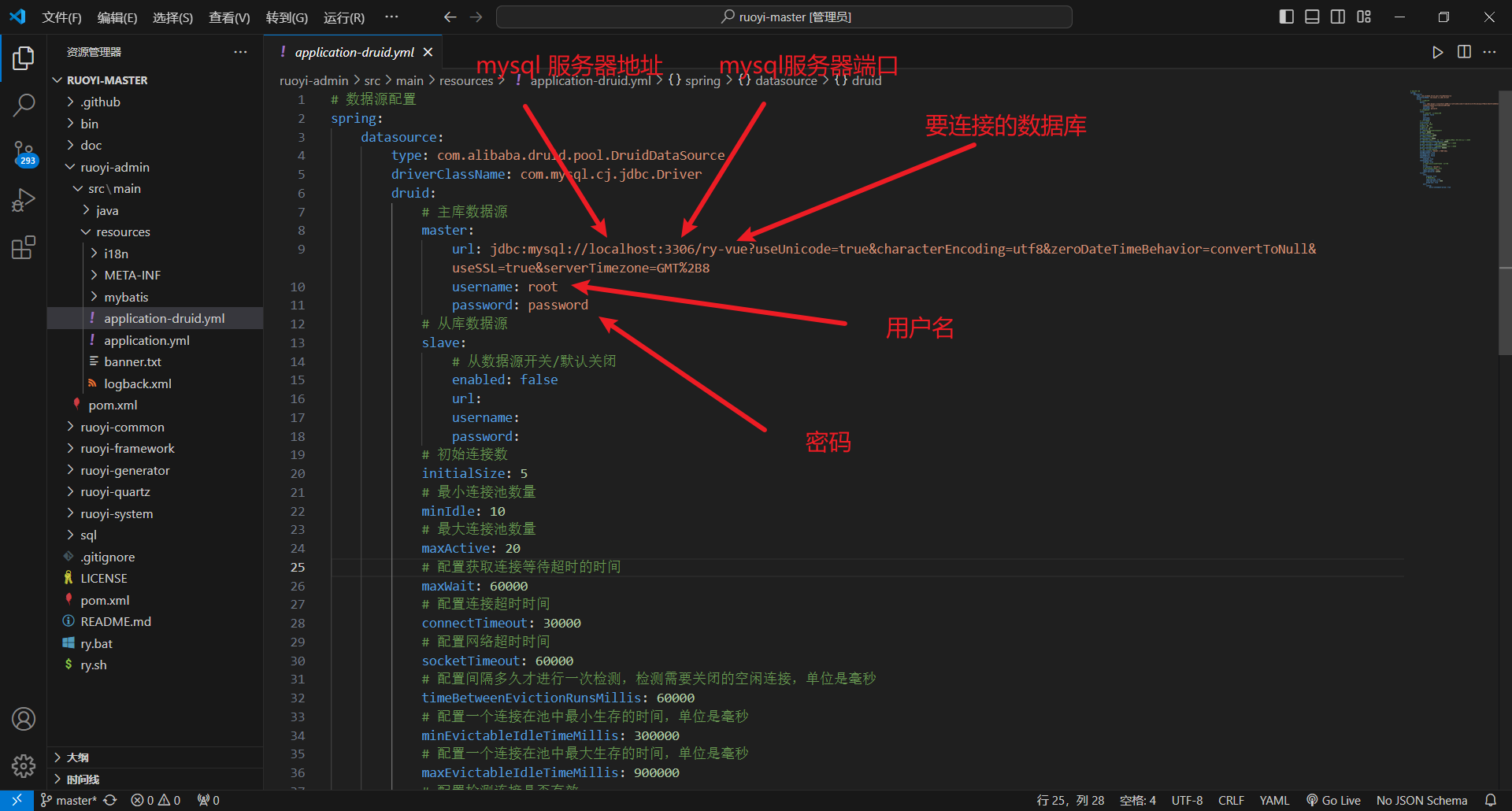The height and width of the screenshot is (811, 1512).
Task: Open the Run and Debug view
Action: tap(24, 200)
